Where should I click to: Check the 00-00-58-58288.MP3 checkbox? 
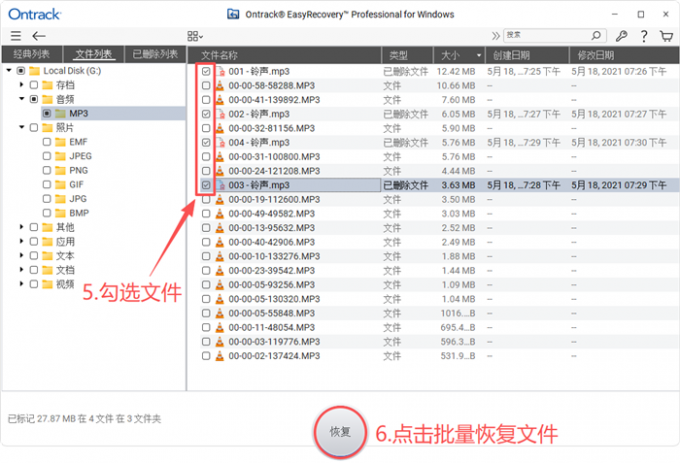(x=206, y=86)
